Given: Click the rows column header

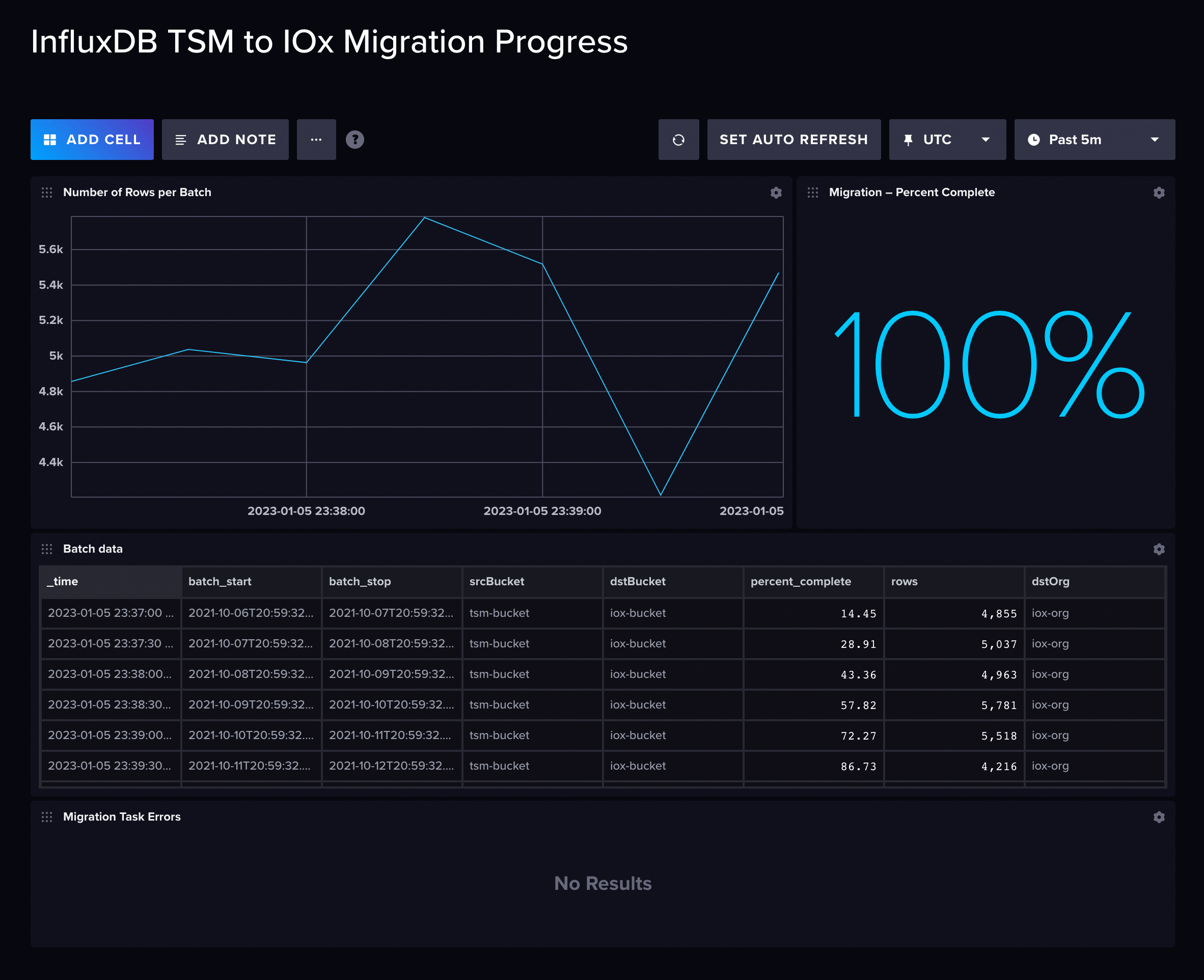Looking at the screenshot, I should 904,582.
